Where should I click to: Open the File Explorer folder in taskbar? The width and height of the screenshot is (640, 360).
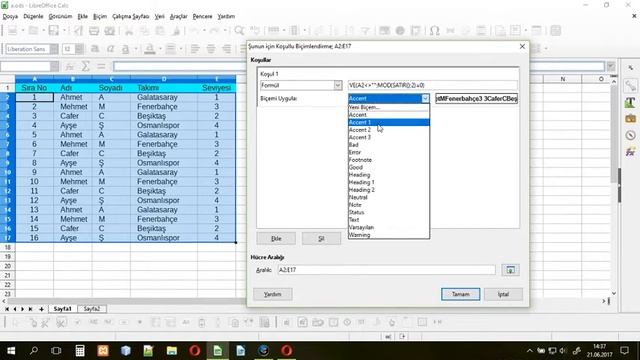pos(172,351)
